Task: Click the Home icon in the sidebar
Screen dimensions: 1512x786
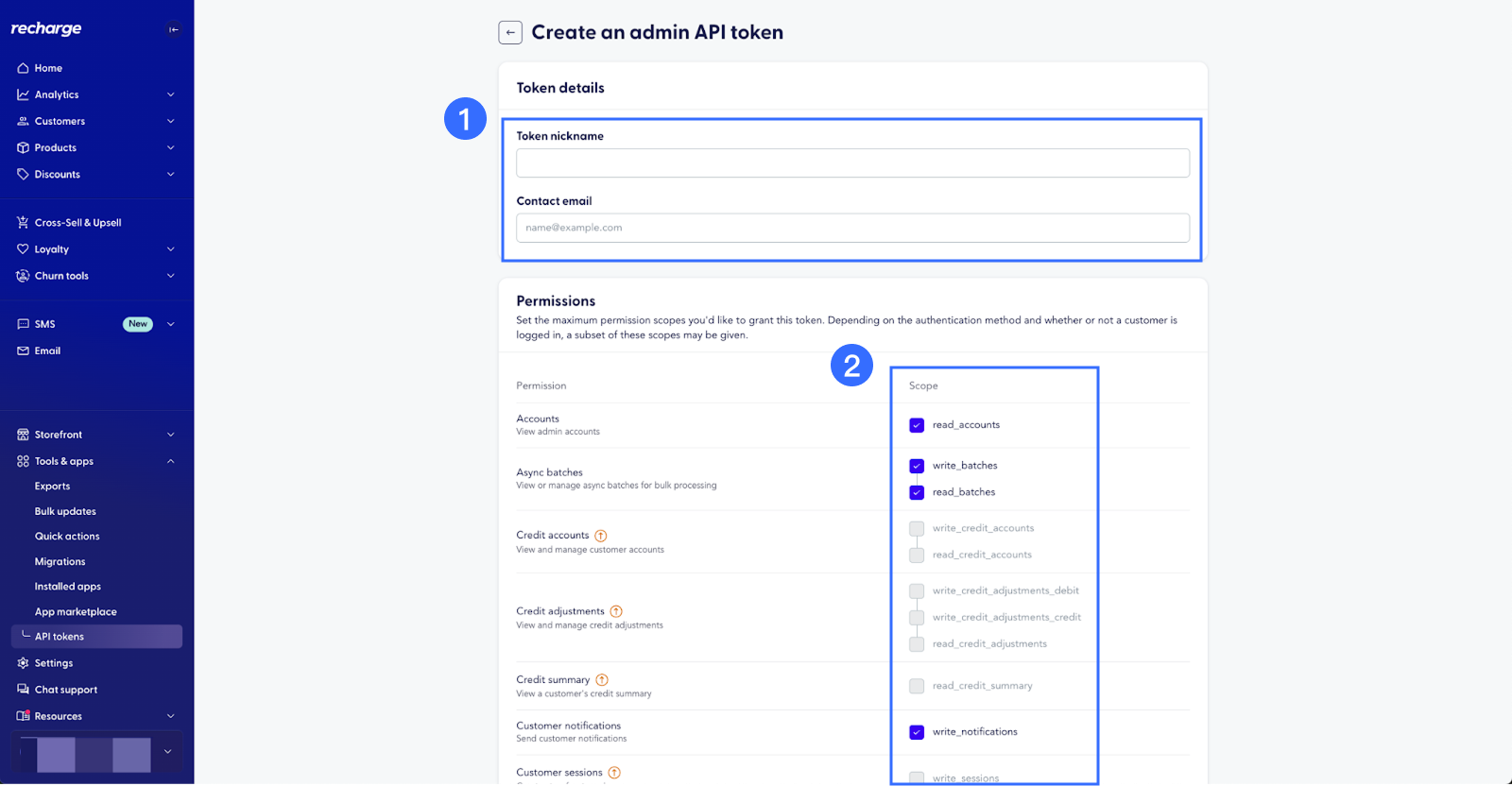Action: coord(23,68)
